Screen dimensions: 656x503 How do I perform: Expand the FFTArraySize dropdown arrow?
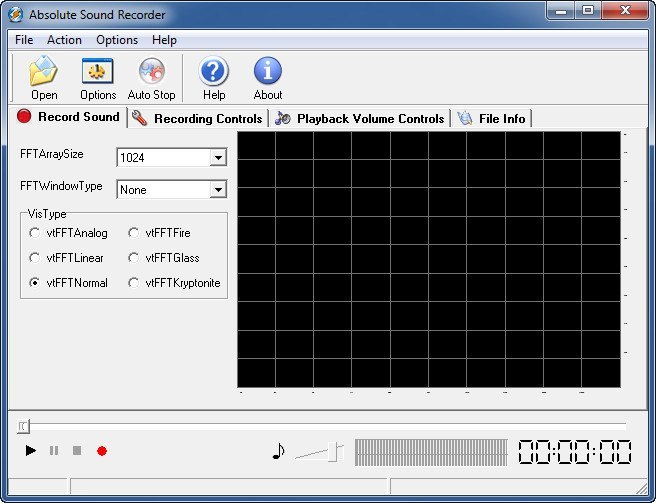218,158
